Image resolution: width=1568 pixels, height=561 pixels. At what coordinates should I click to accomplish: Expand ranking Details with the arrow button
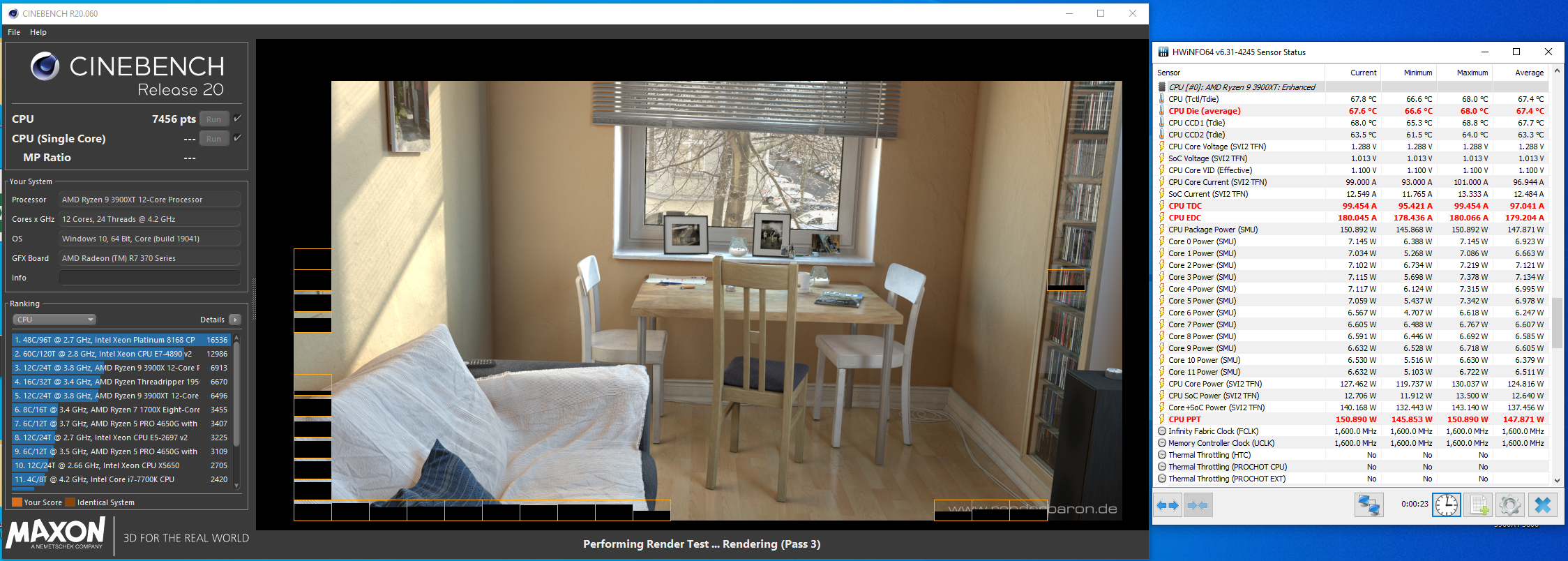click(x=235, y=320)
